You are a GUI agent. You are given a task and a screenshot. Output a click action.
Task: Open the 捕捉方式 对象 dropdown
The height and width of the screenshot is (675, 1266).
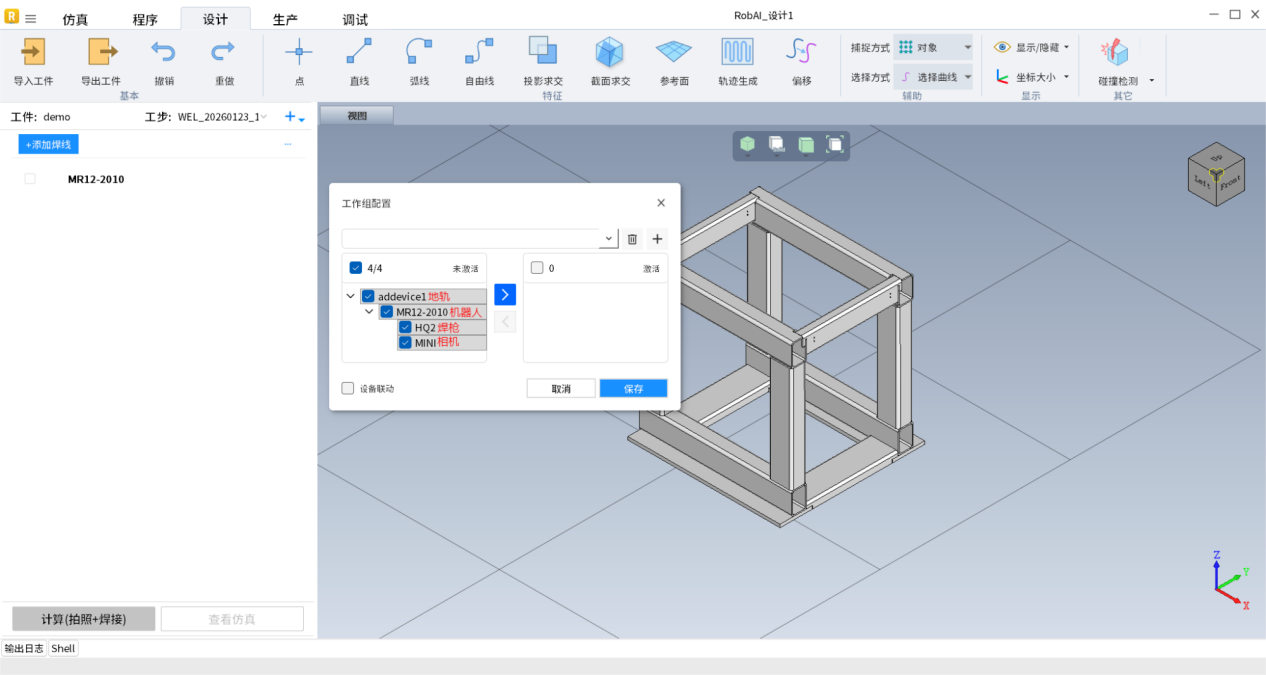coord(933,47)
